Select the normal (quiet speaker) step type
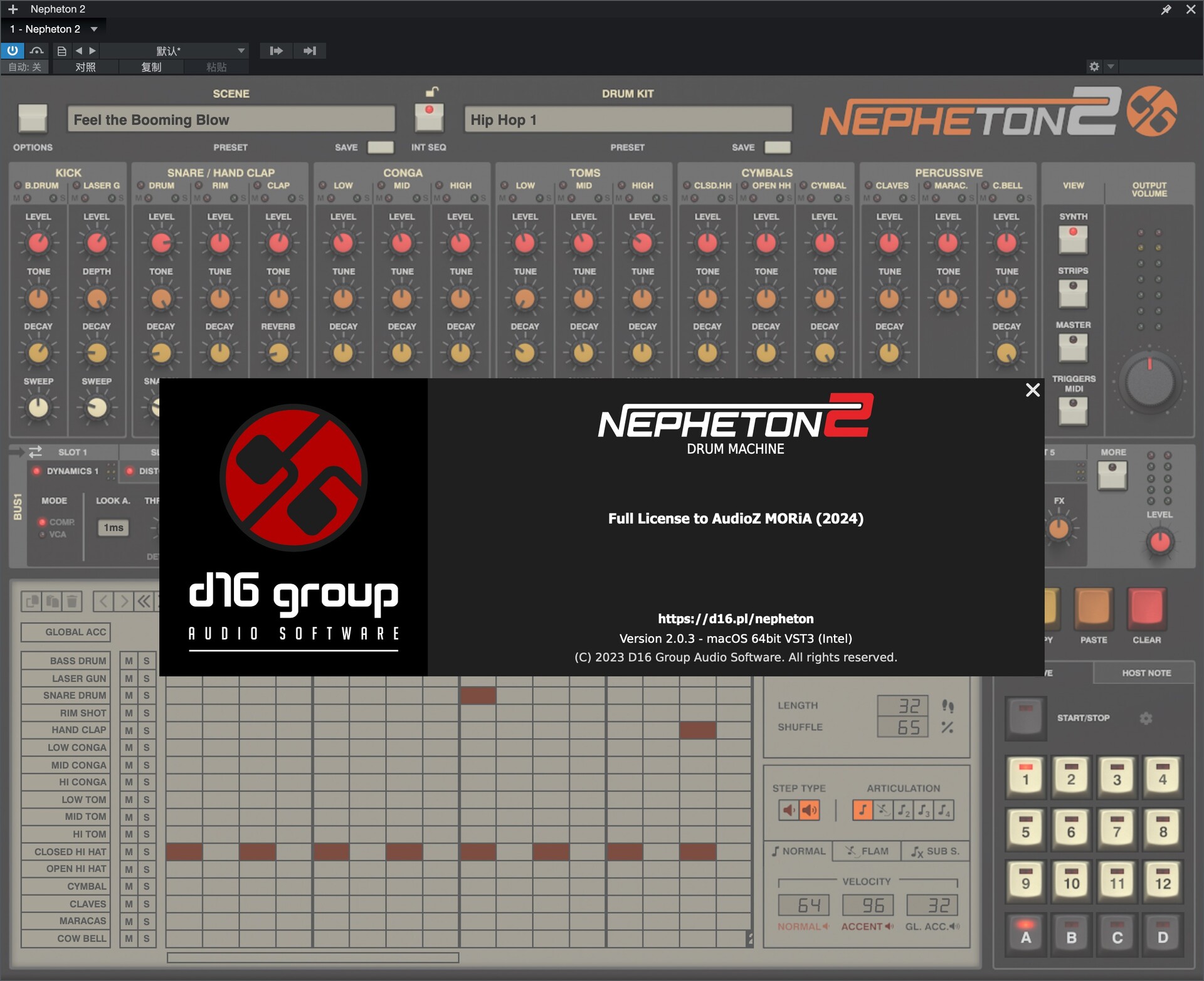This screenshot has height=981, width=1204. [x=789, y=810]
